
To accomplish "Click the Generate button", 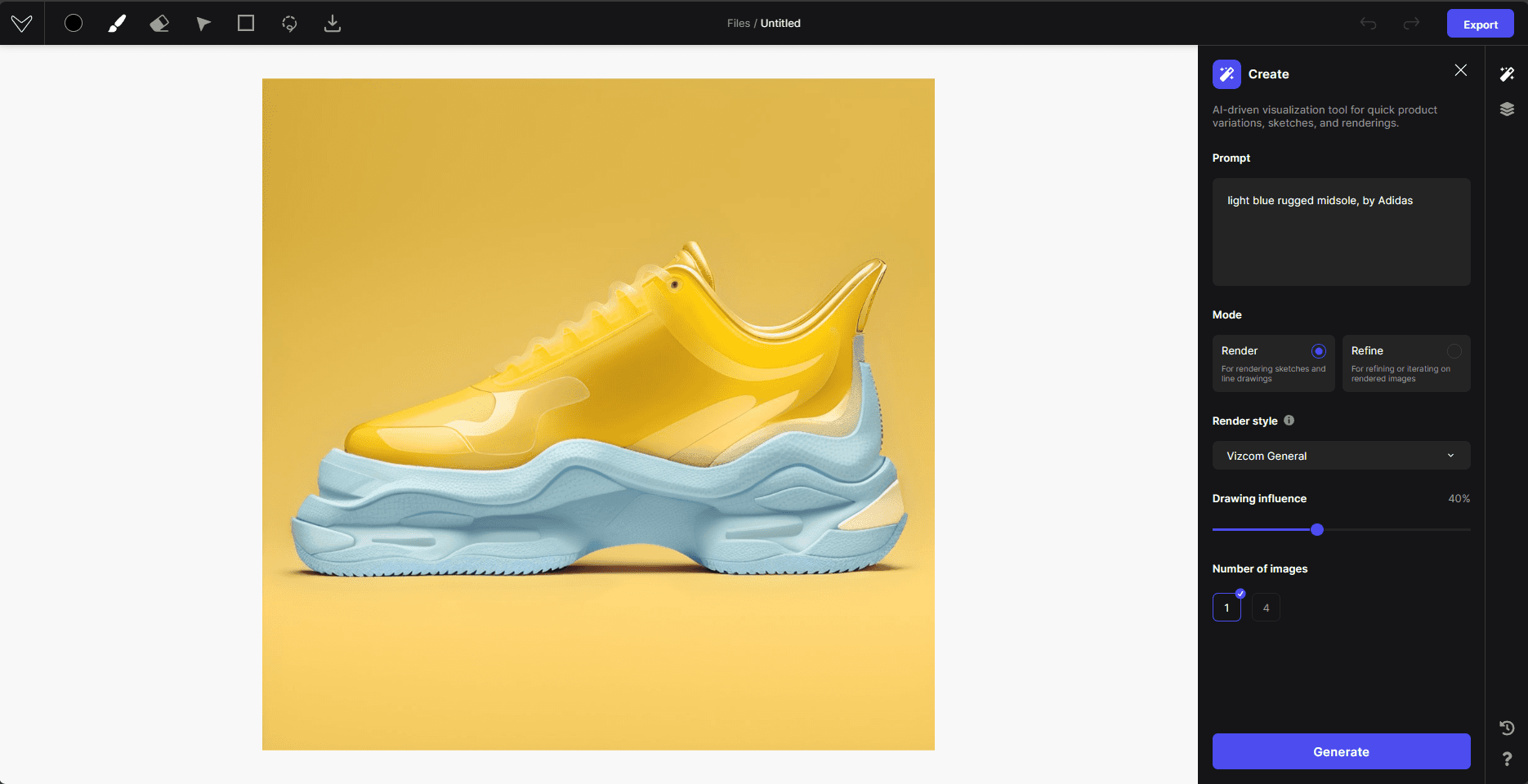I will 1340,751.
